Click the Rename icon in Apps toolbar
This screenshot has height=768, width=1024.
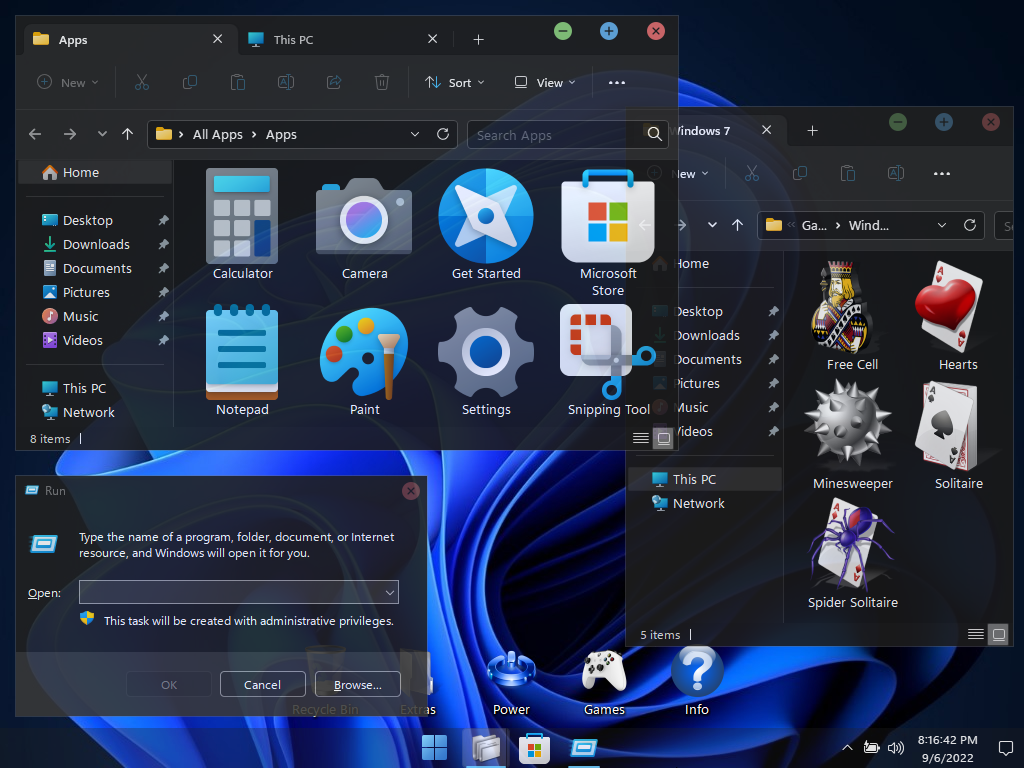286,82
